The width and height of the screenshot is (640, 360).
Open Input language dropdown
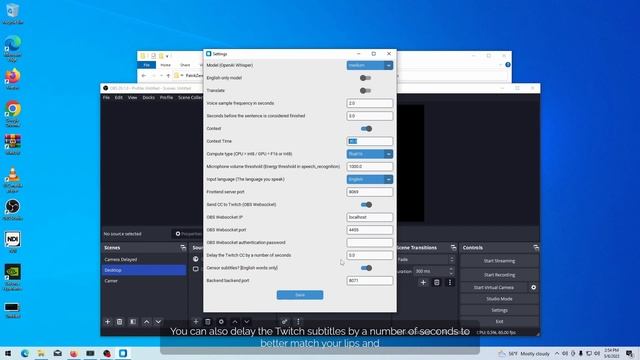(x=370, y=179)
